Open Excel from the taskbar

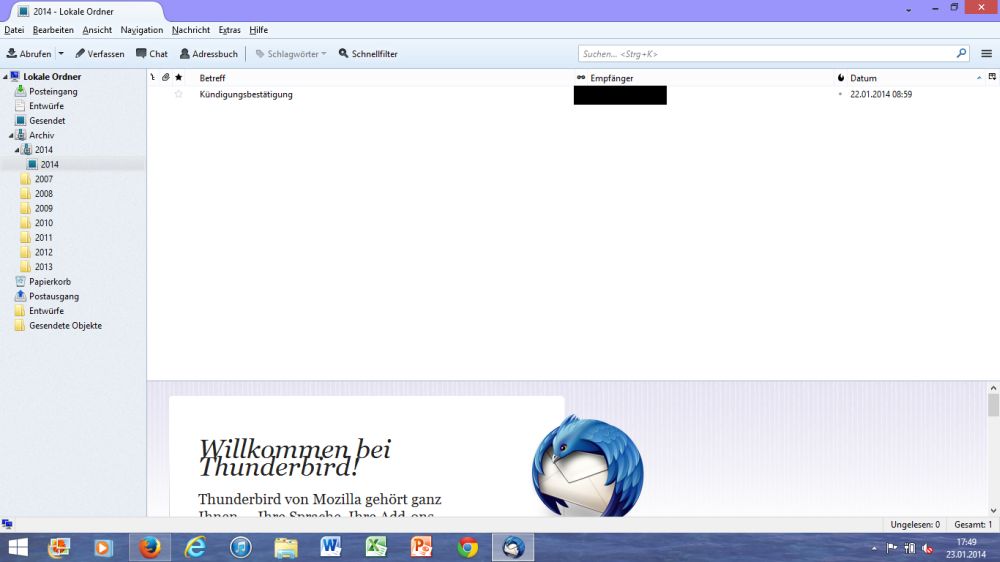(x=376, y=547)
